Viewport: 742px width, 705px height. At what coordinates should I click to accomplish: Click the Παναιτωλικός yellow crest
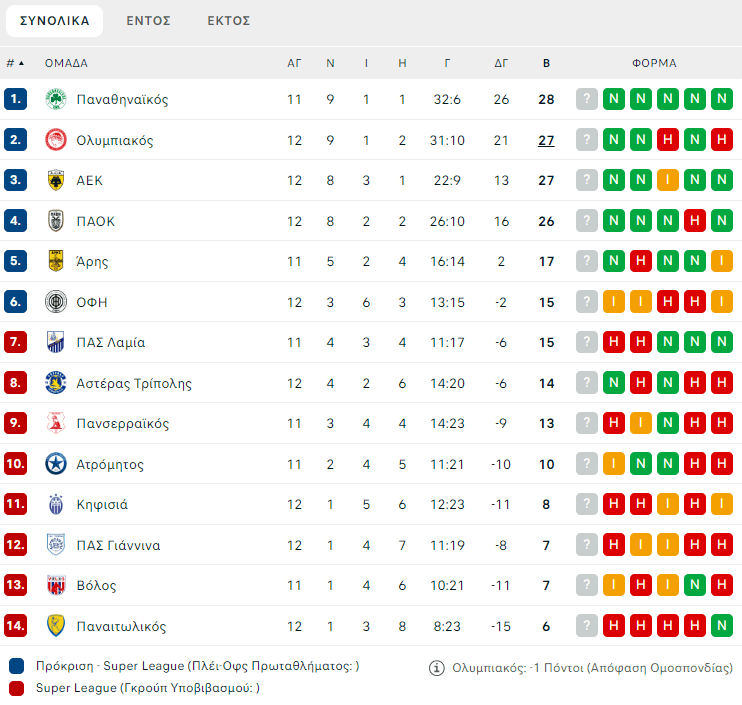click(x=56, y=626)
